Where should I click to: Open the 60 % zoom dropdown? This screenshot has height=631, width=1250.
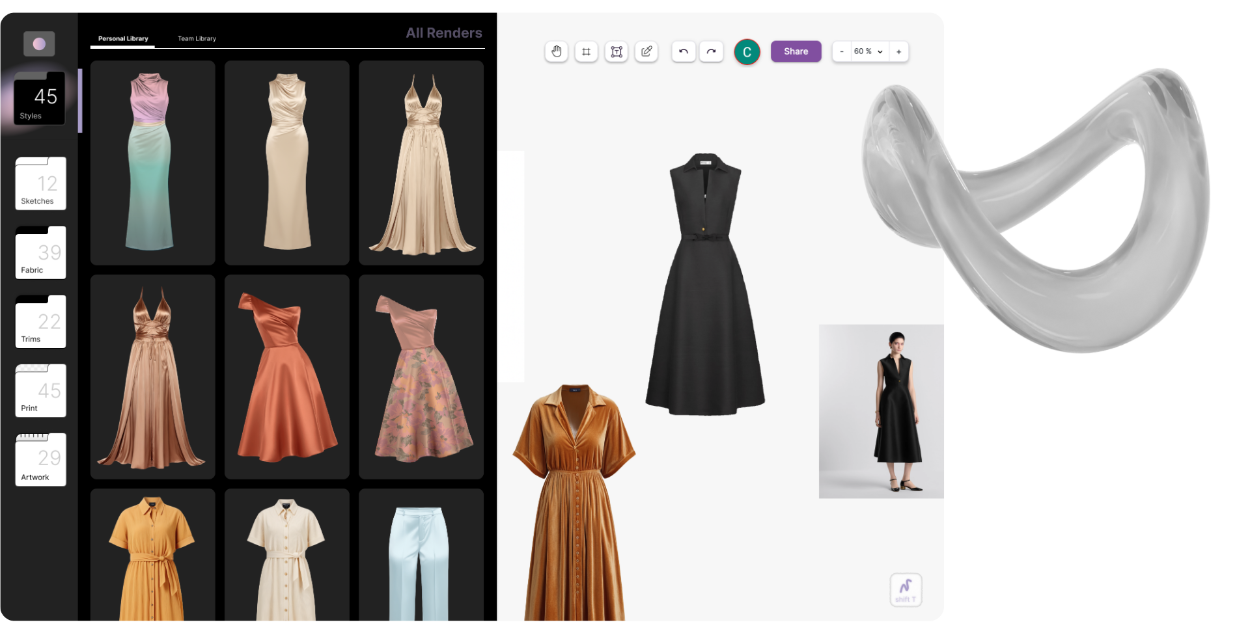[x=868, y=51]
